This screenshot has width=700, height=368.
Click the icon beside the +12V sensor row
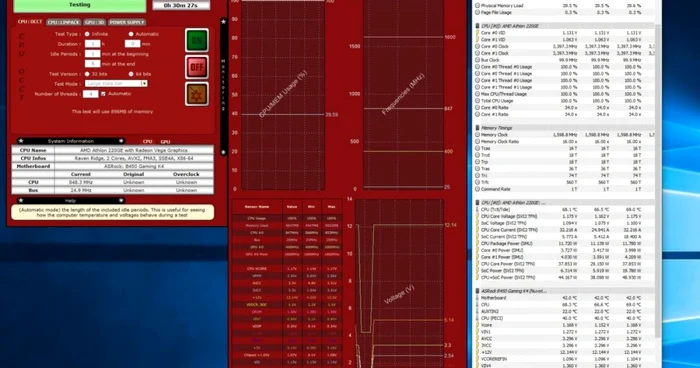pyautogui.click(x=477, y=352)
